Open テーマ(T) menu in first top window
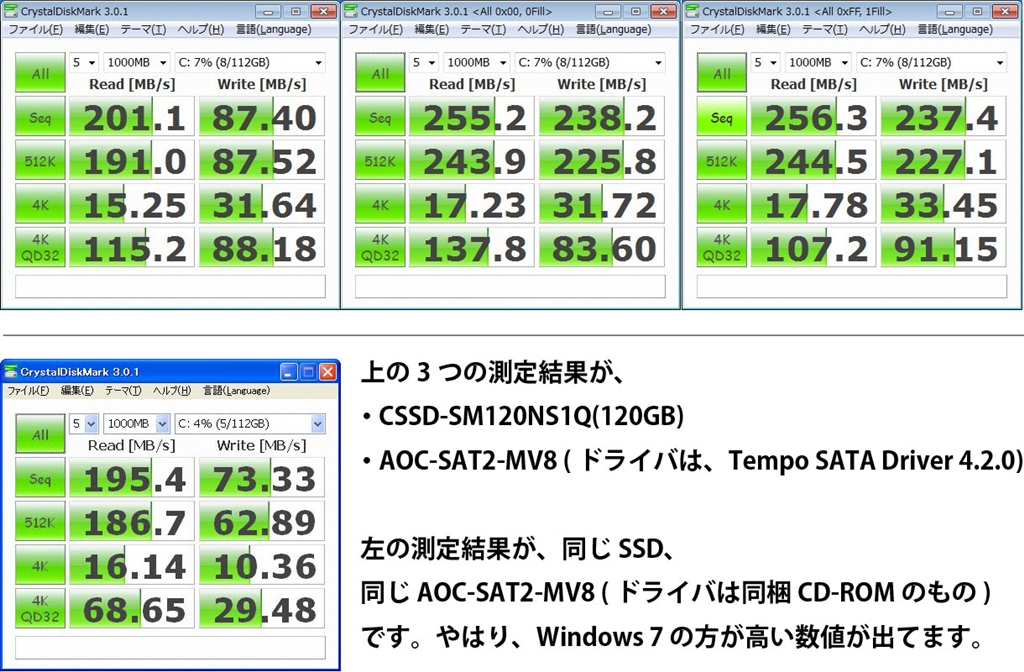Screen dimensions: 1024x672 click(143, 29)
